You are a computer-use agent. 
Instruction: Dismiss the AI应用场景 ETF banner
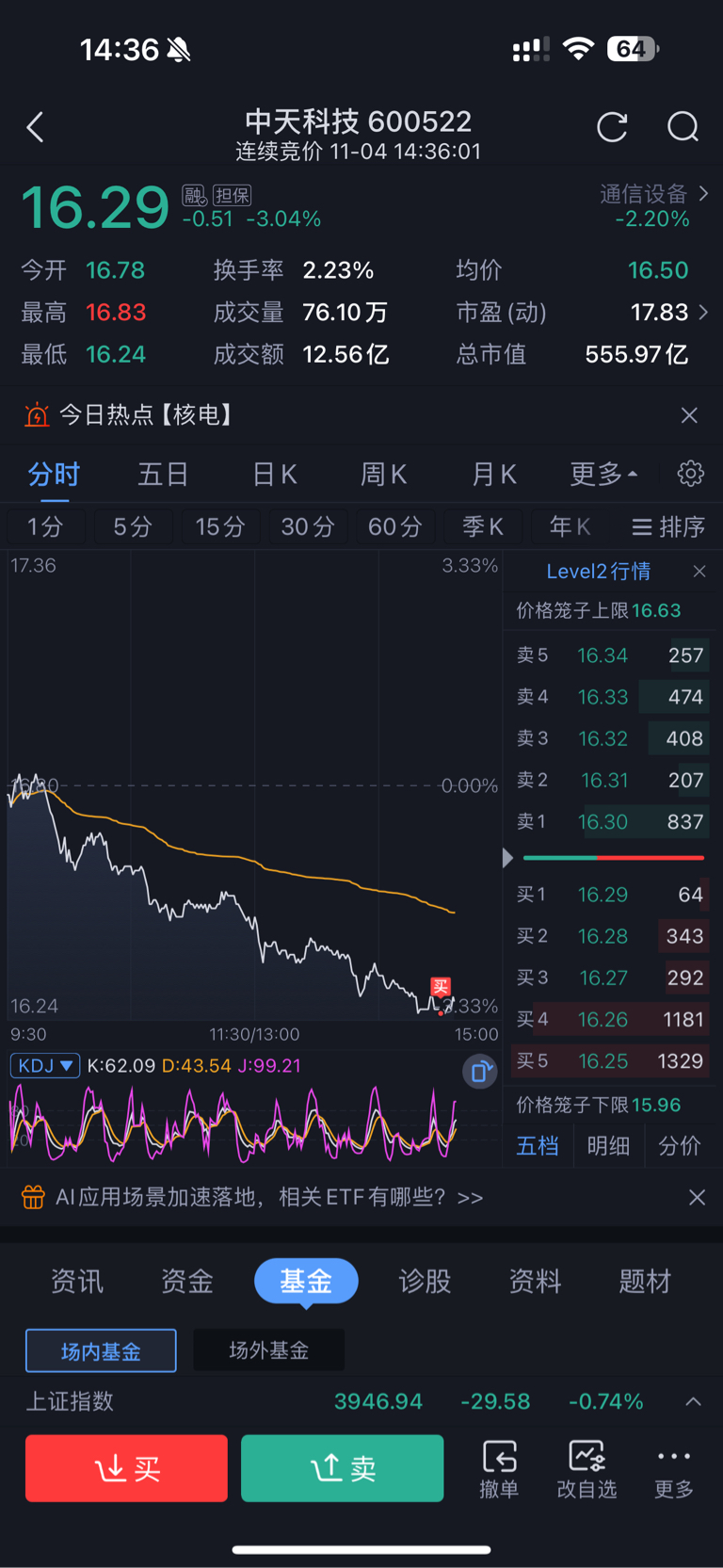pos(697,1197)
